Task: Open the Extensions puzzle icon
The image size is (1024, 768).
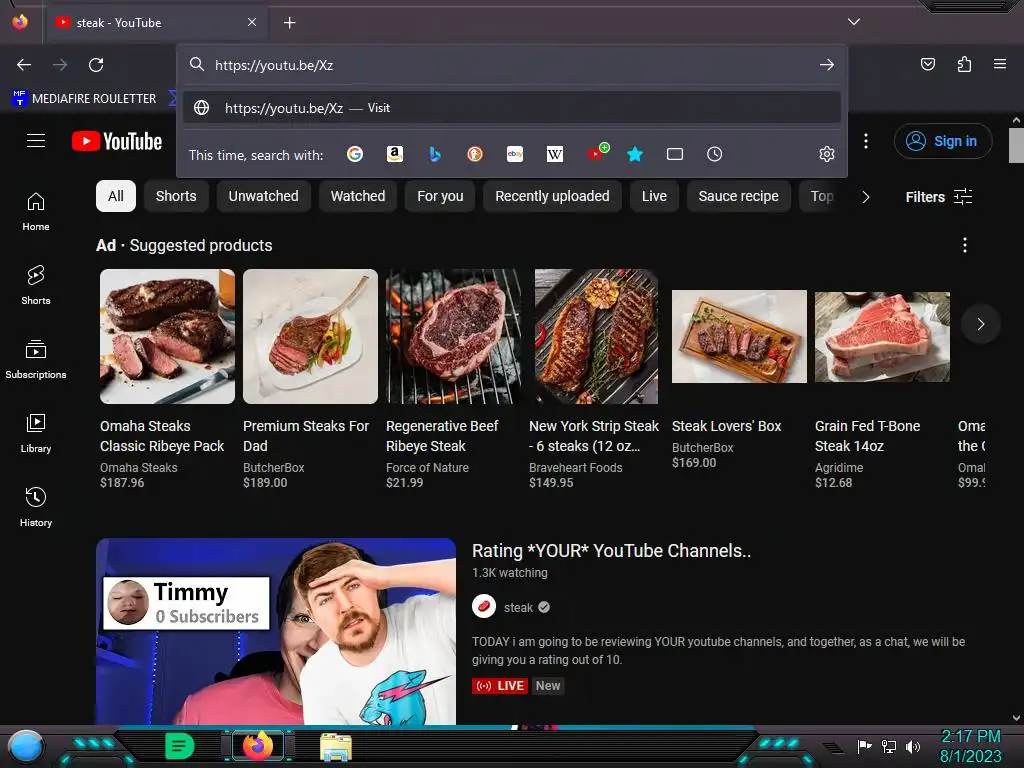Action: tap(964, 64)
